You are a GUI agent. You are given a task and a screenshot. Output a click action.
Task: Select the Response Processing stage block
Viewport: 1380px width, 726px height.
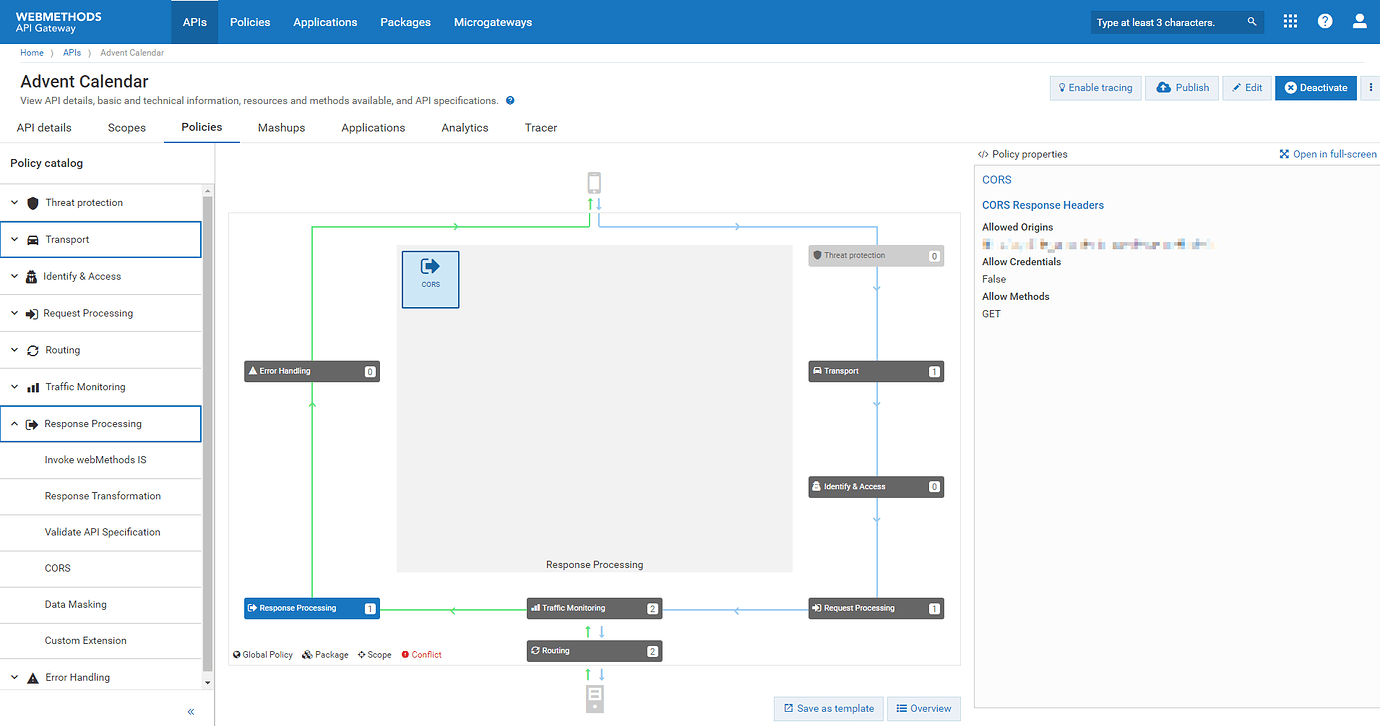click(x=312, y=608)
